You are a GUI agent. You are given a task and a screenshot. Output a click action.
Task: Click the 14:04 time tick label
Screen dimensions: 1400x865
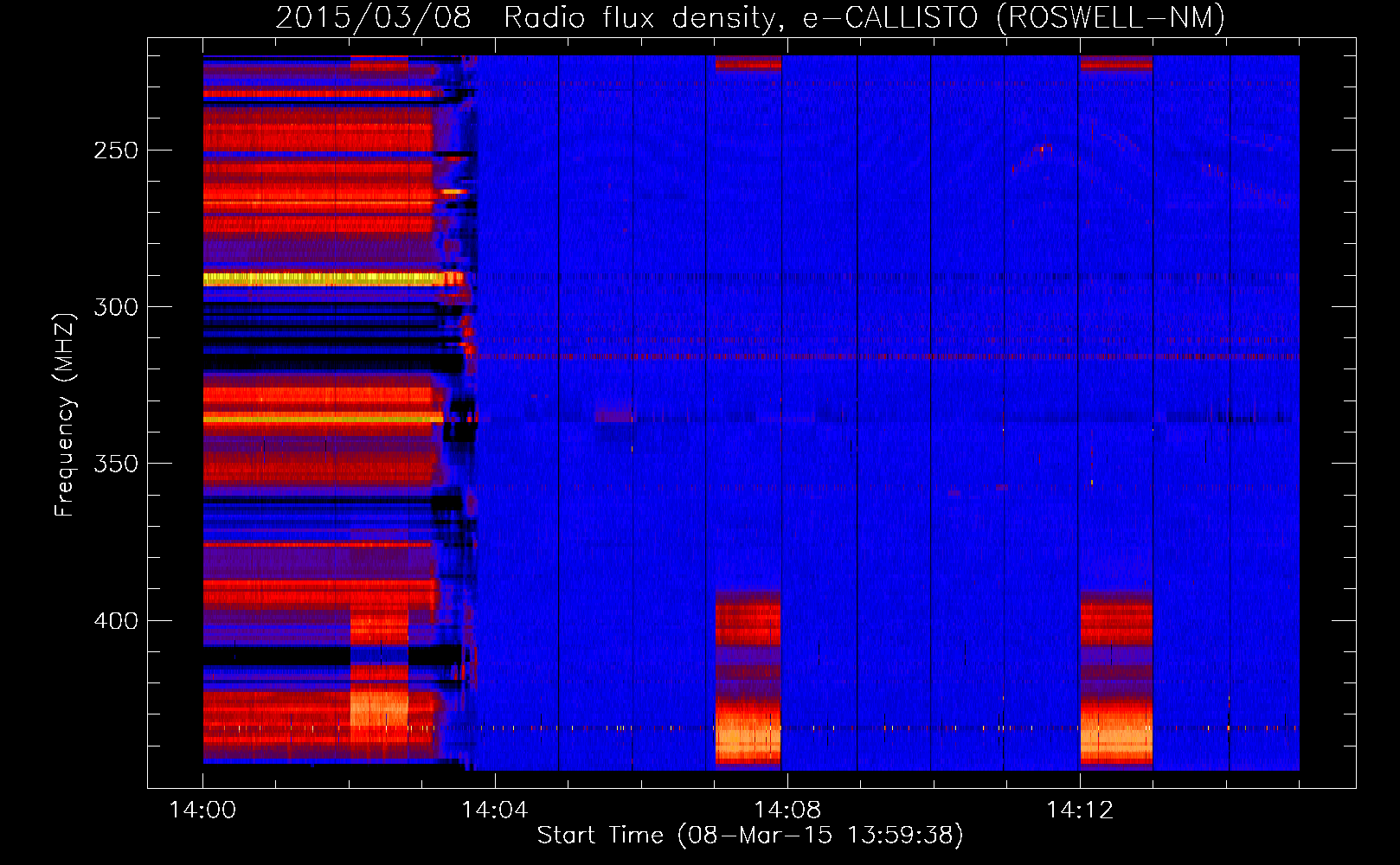(495, 810)
